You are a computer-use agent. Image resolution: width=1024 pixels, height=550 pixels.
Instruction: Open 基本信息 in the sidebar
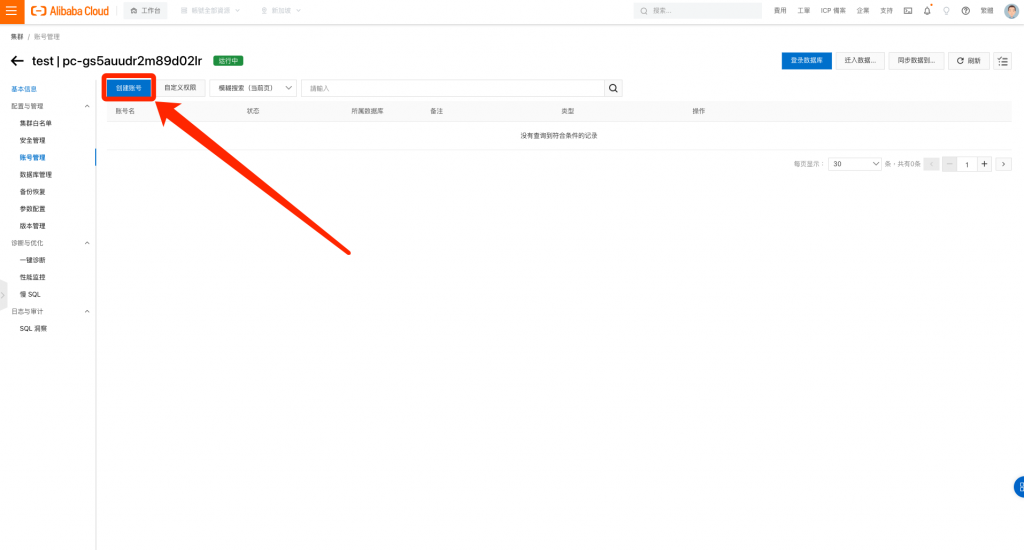24,89
